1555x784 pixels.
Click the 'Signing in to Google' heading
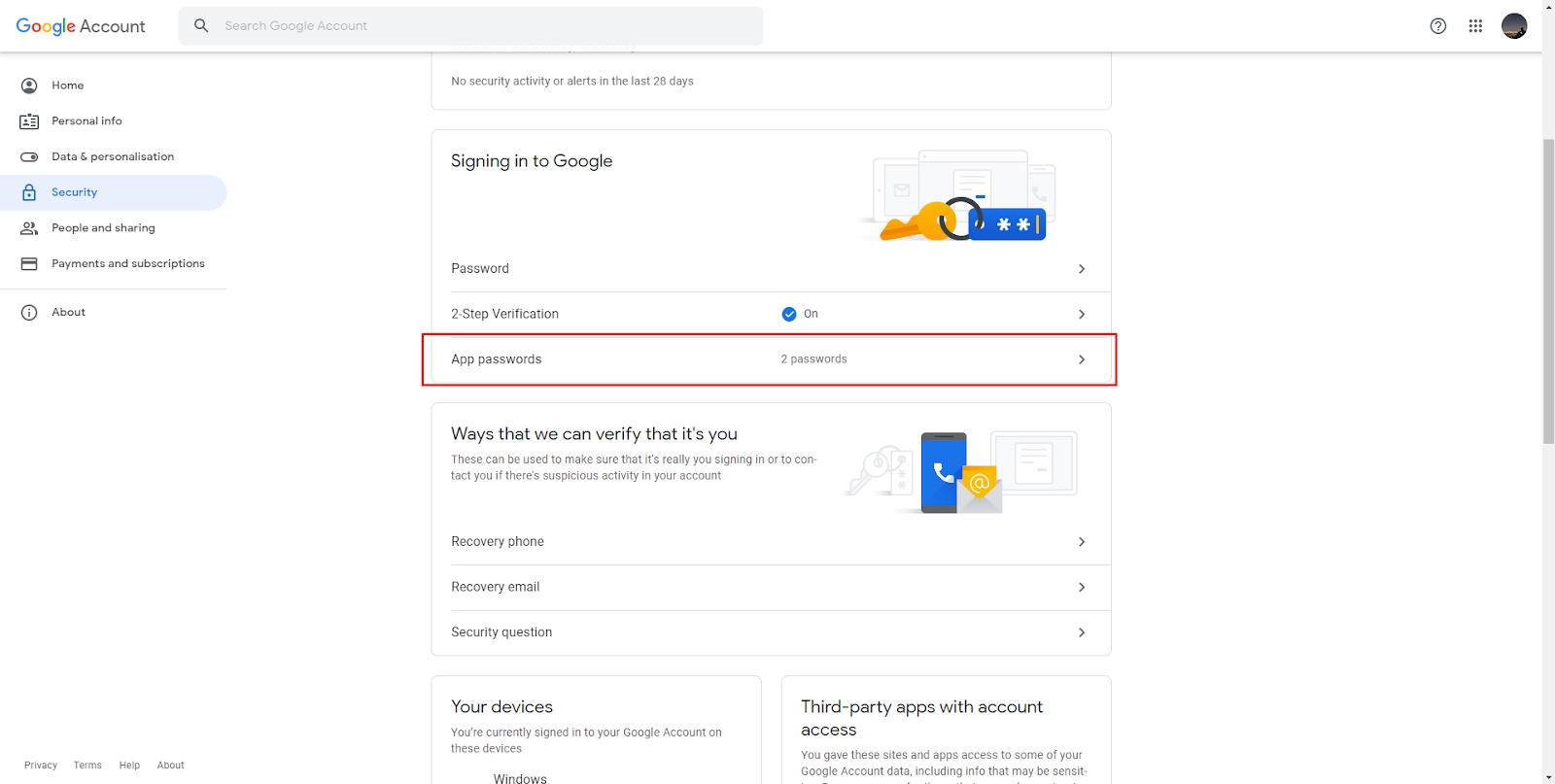[x=532, y=161]
